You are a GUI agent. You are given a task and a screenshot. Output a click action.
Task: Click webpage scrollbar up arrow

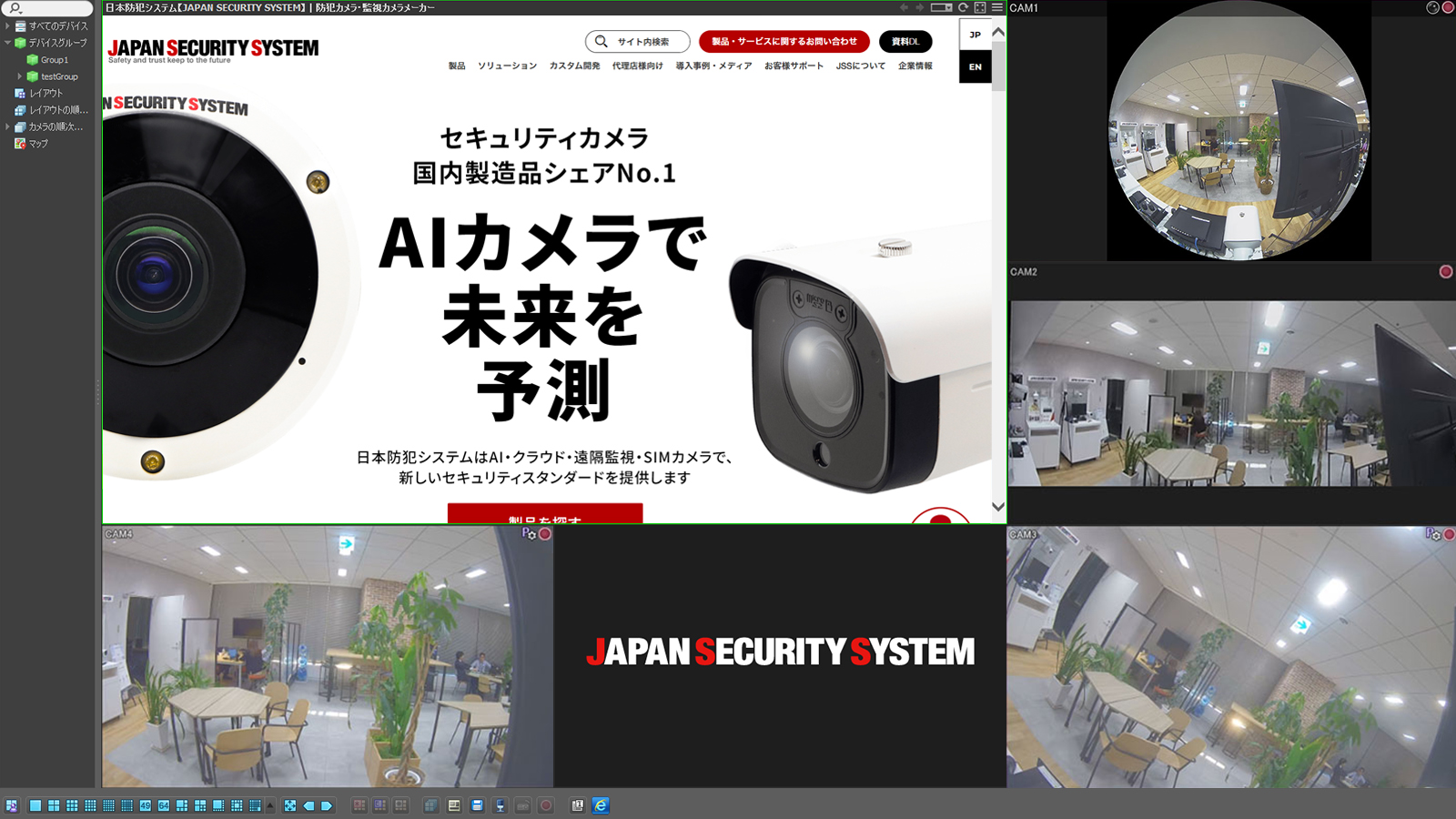(x=998, y=32)
